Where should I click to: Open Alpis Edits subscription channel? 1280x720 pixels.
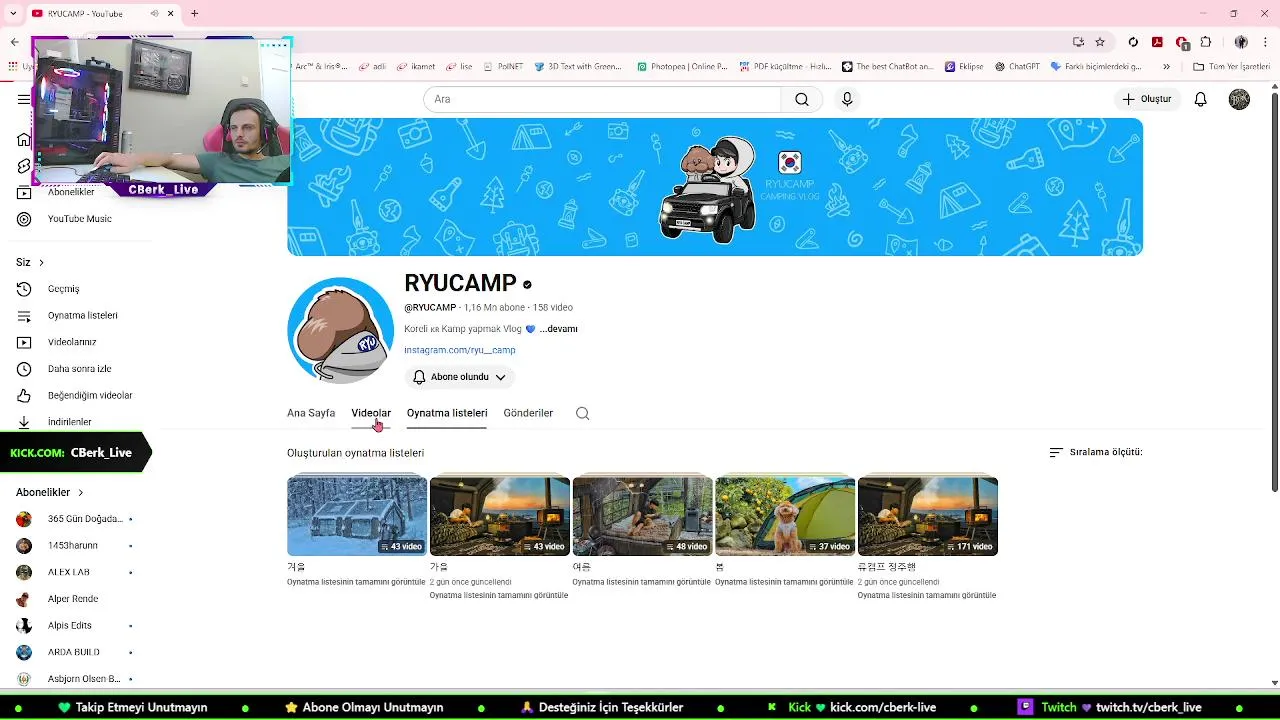[75, 626]
